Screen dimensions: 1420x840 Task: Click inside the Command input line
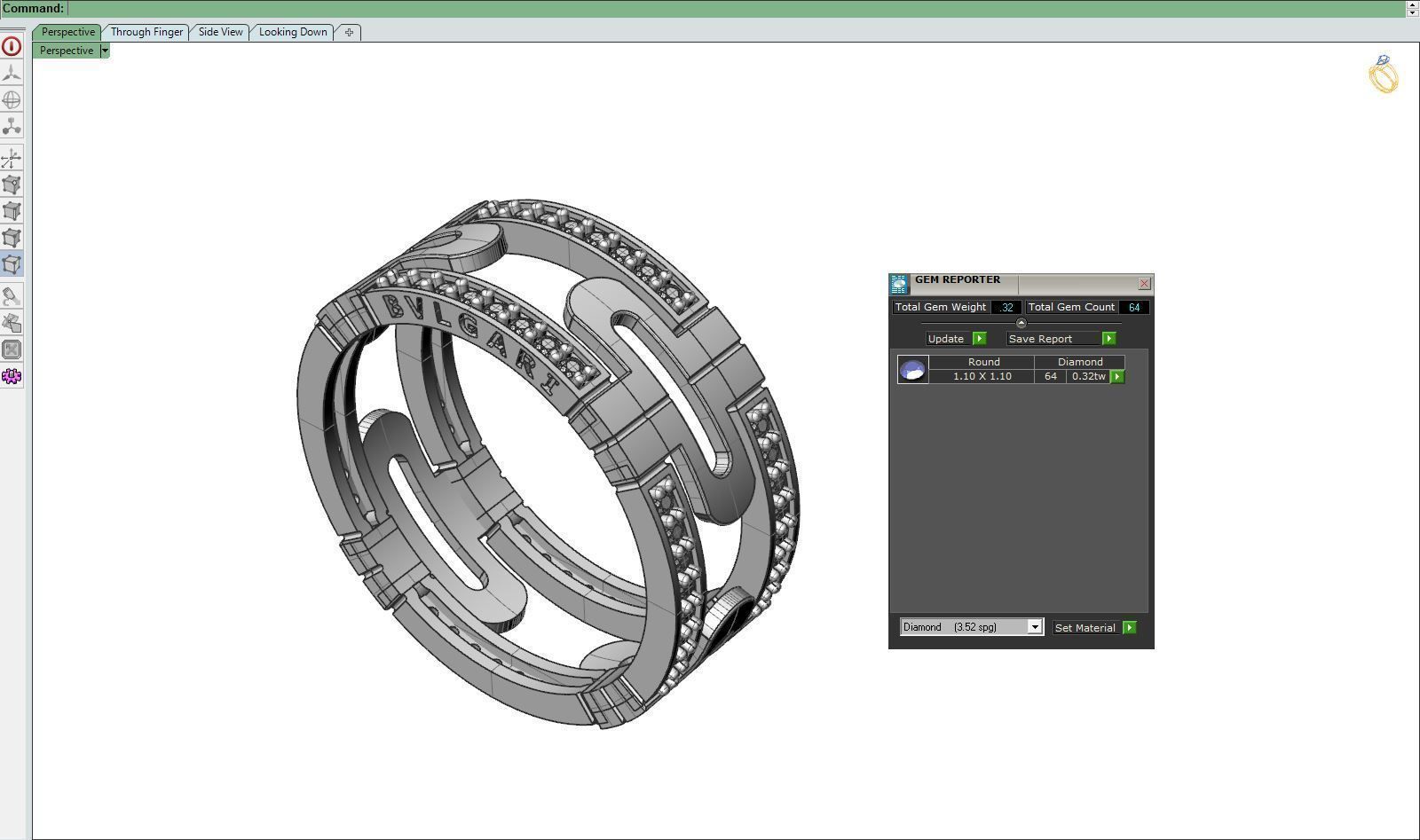click(x=737, y=8)
